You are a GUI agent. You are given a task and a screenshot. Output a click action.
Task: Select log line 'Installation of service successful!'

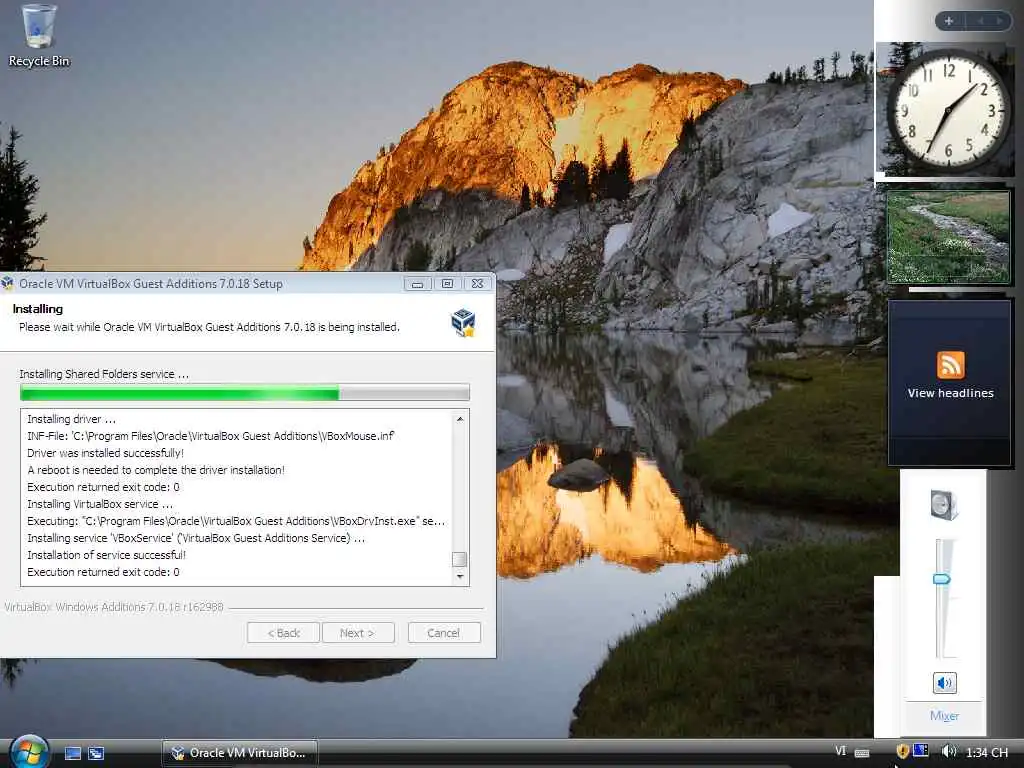[106, 555]
